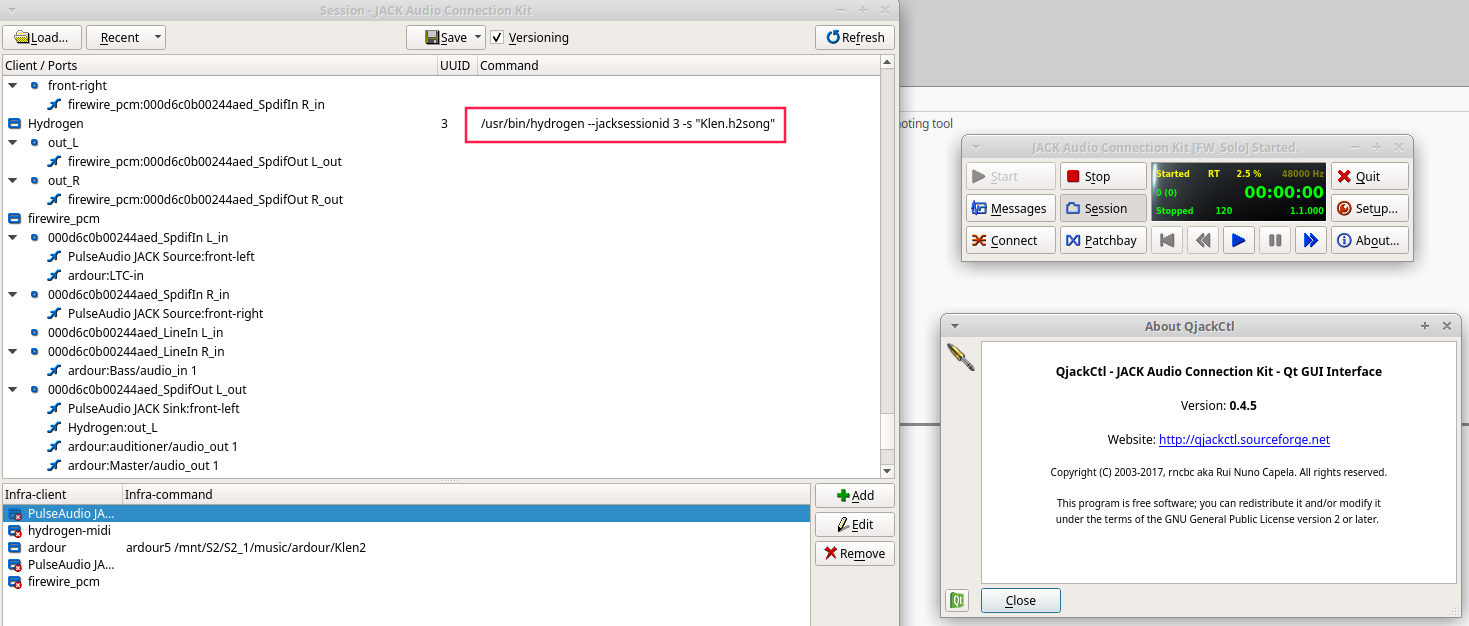Image resolution: width=1469 pixels, height=626 pixels.
Task: Click the front-right port icon in the tree
Action: 35,86
